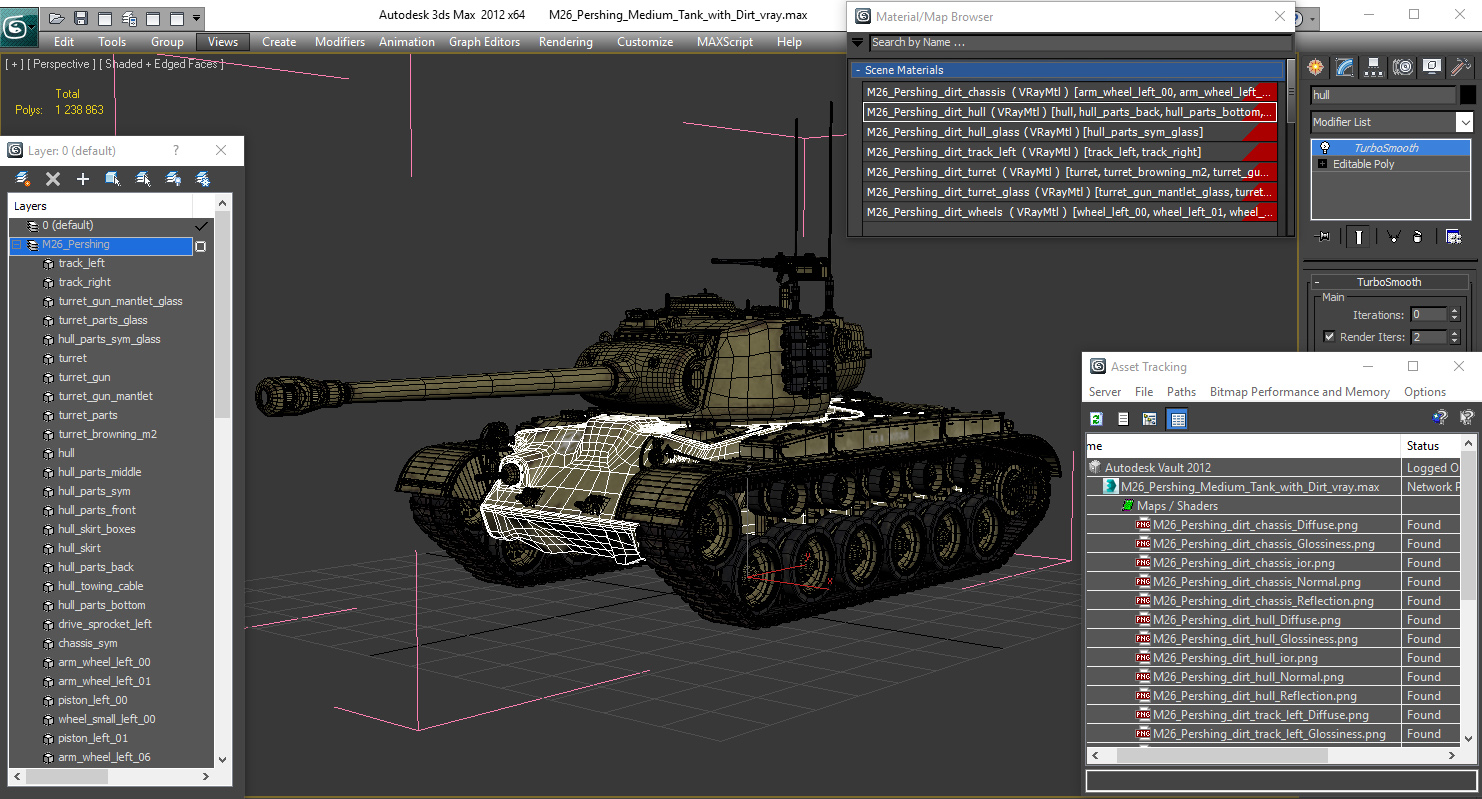Click the Layer dialog vertical scrollbar down arrow

tap(222, 760)
